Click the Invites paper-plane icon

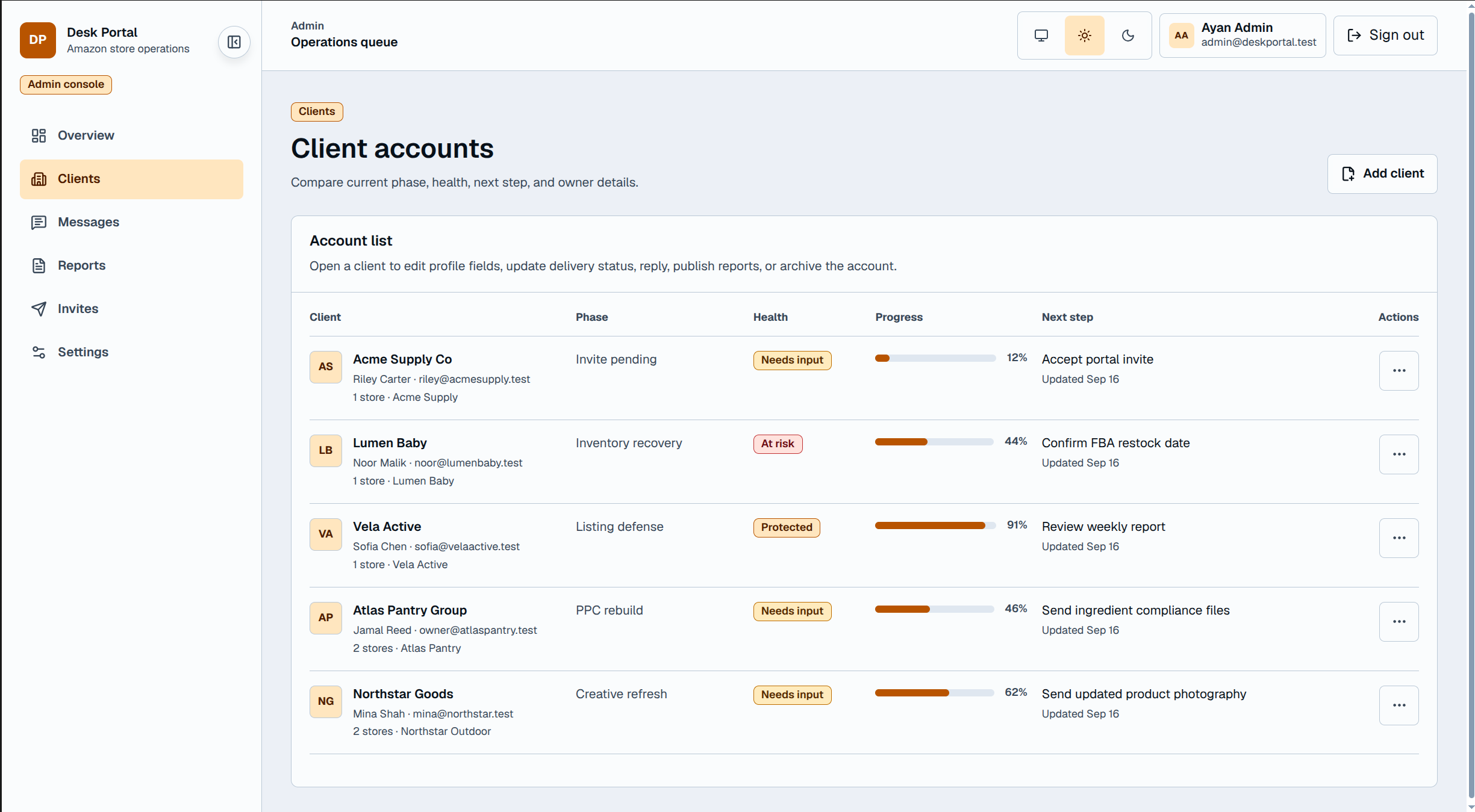[39, 309]
